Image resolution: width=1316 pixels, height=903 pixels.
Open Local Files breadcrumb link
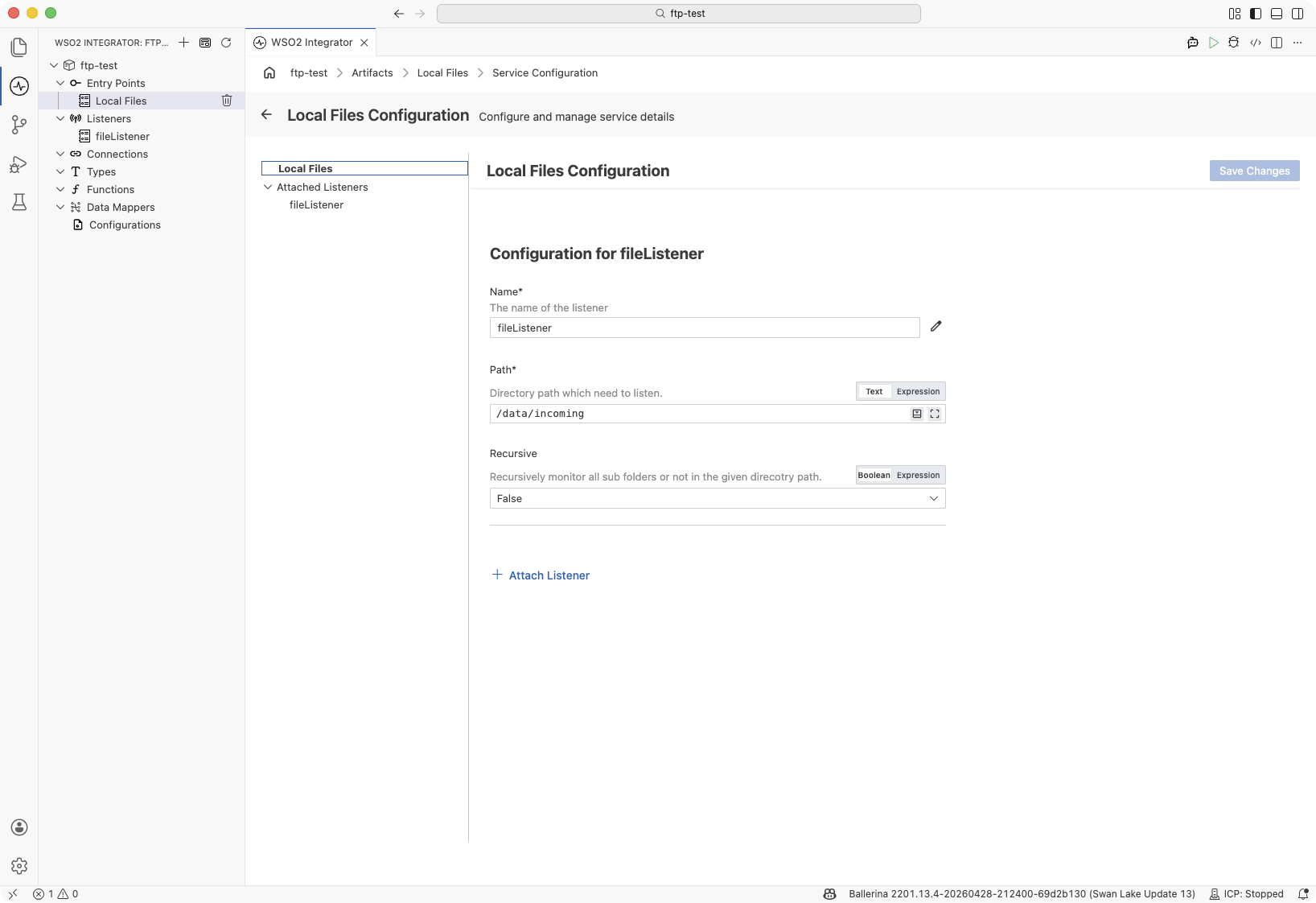442,72
